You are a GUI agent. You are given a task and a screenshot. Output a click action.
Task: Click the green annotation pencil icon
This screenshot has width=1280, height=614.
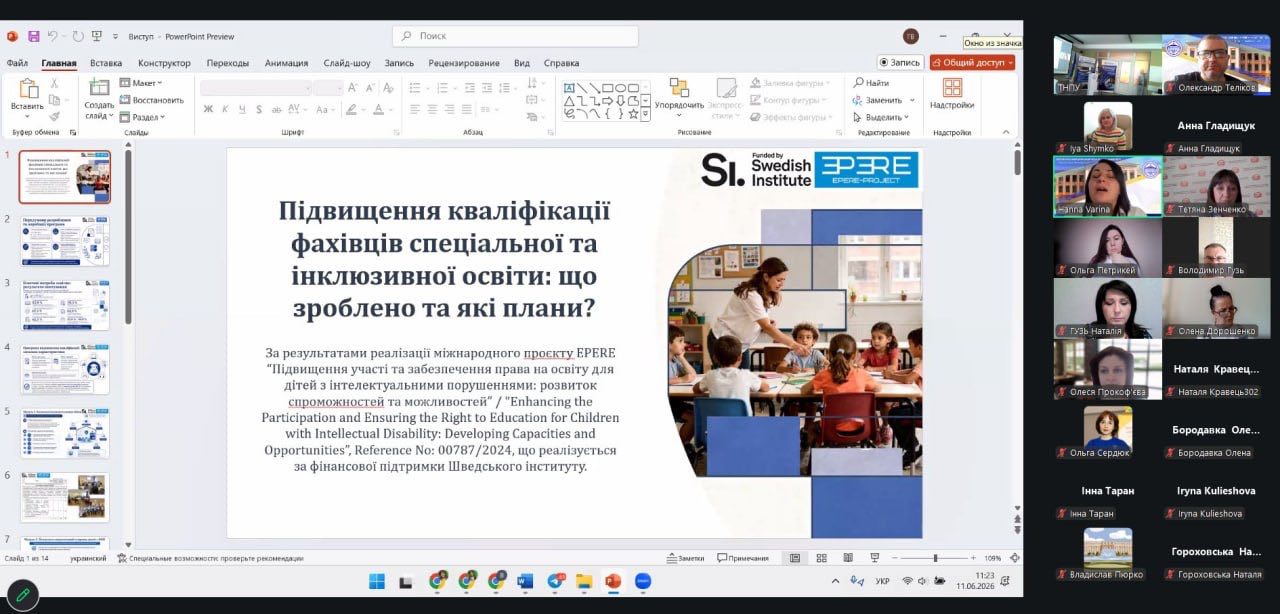pyautogui.click(x=22, y=595)
